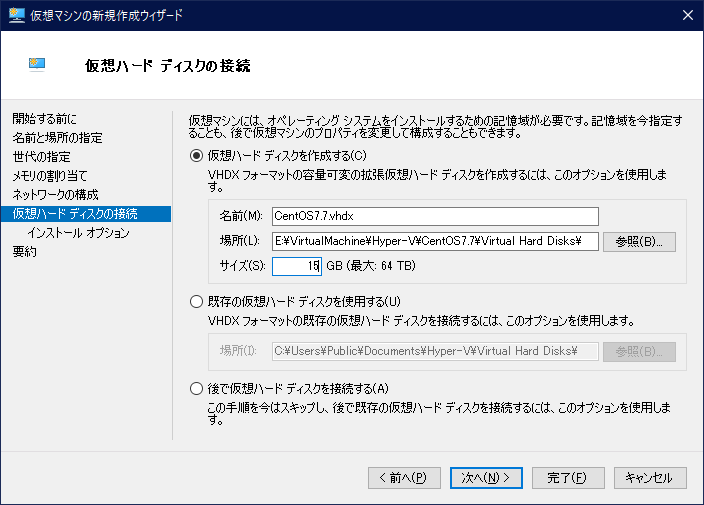
Task: Open the ネットワークの構成 step
Action: tap(55, 195)
